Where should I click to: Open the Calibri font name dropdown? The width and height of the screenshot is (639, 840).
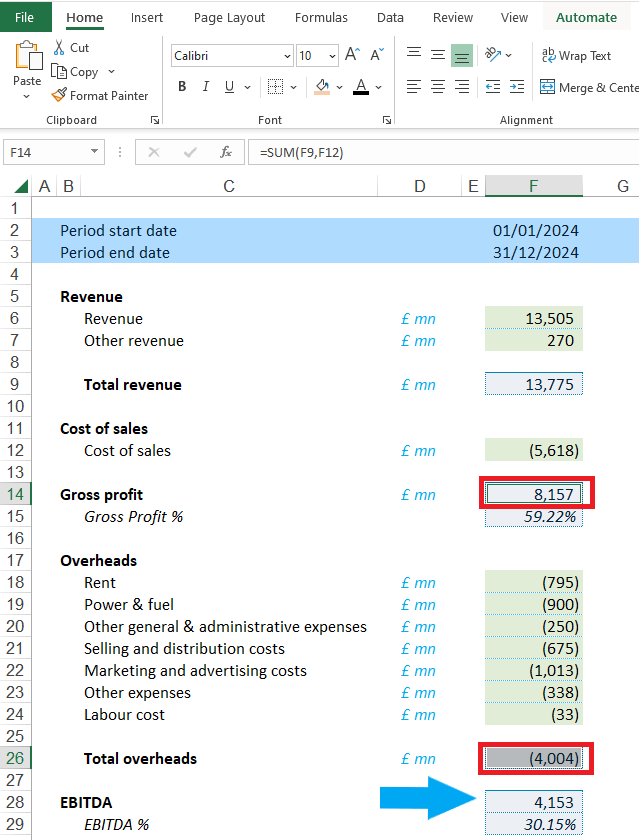[x=288, y=57]
